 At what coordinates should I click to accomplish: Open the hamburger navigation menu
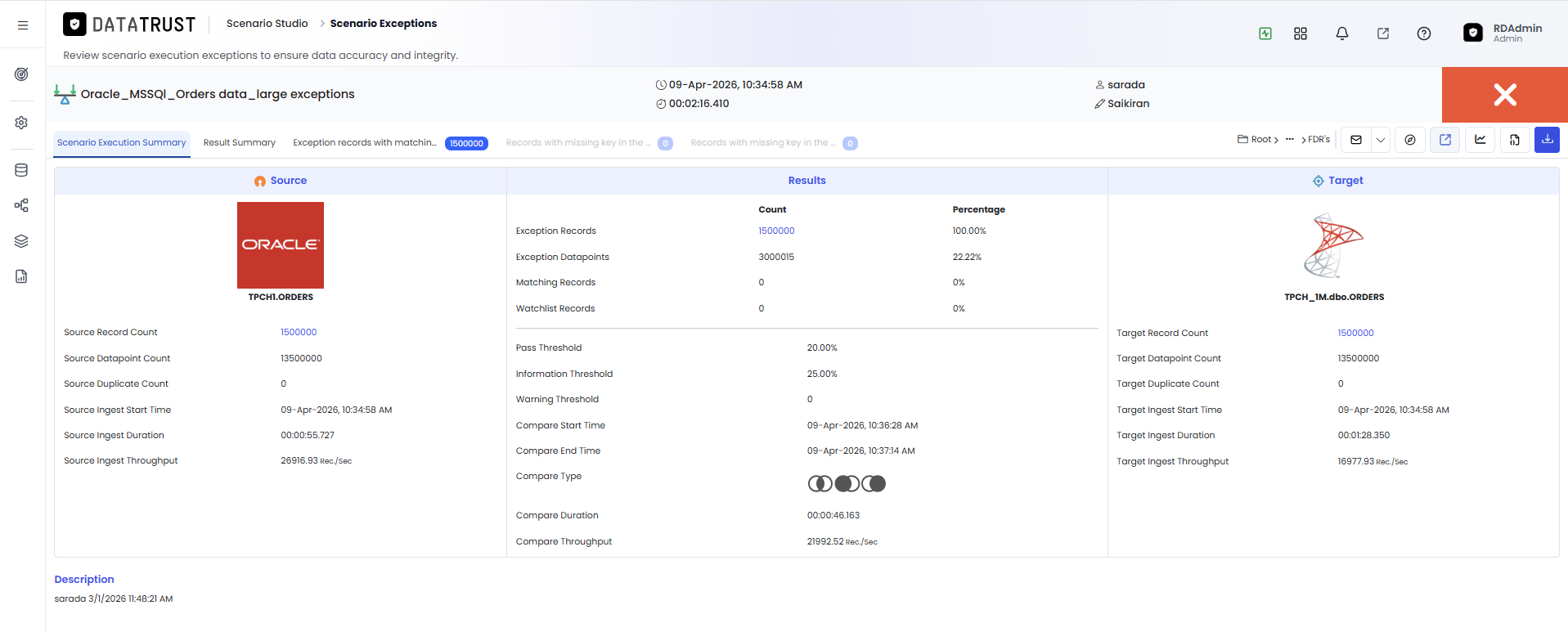pos(23,25)
